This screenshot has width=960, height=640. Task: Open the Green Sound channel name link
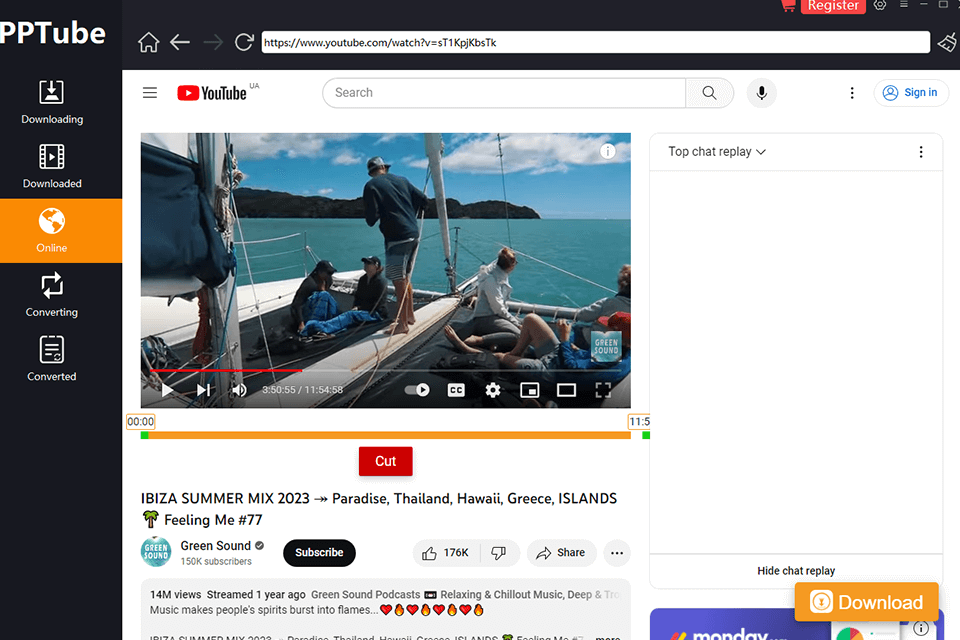(x=216, y=546)
